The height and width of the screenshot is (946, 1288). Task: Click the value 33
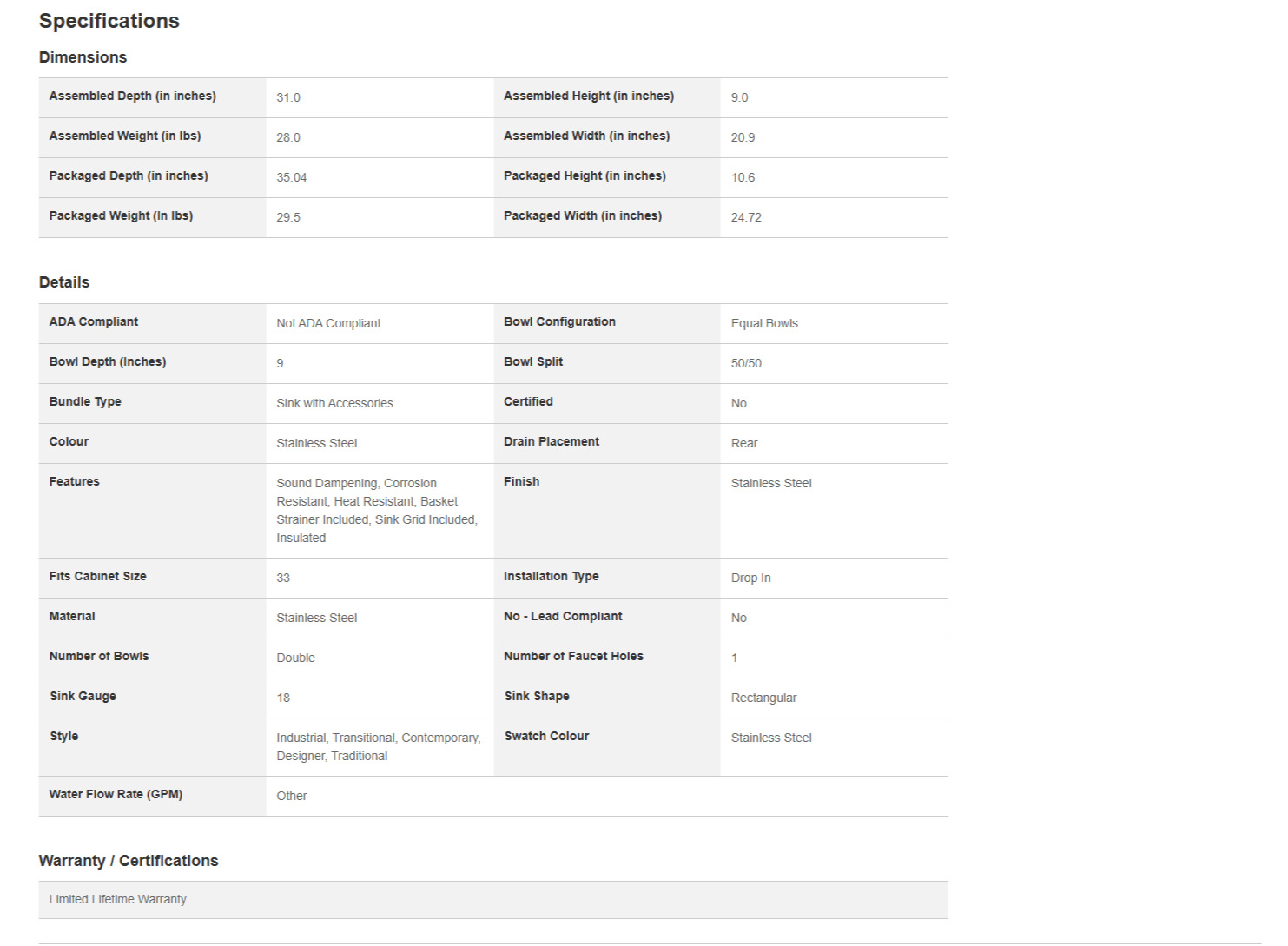pyautogui.click(x=283, y=578)
